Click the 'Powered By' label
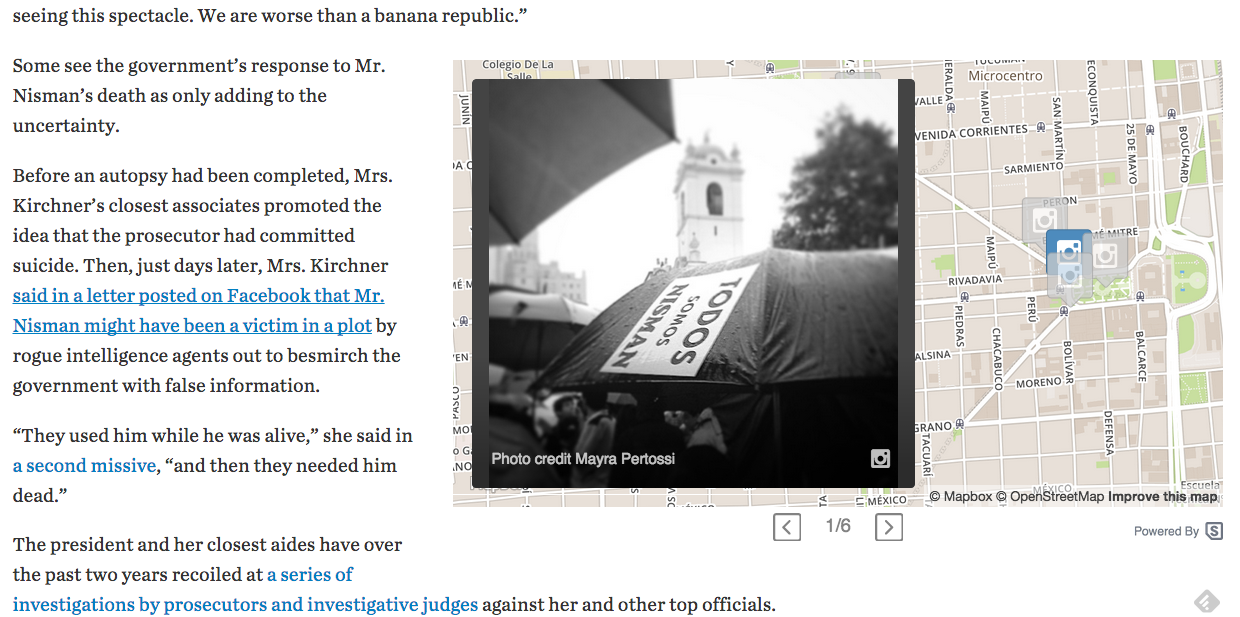The image size is (1240, 617). 1166,532
